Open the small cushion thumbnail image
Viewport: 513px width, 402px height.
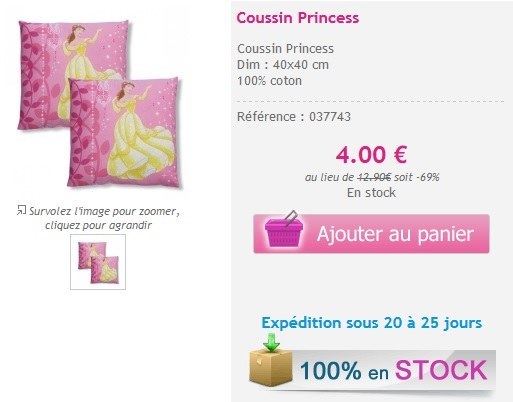coord(98,262)
